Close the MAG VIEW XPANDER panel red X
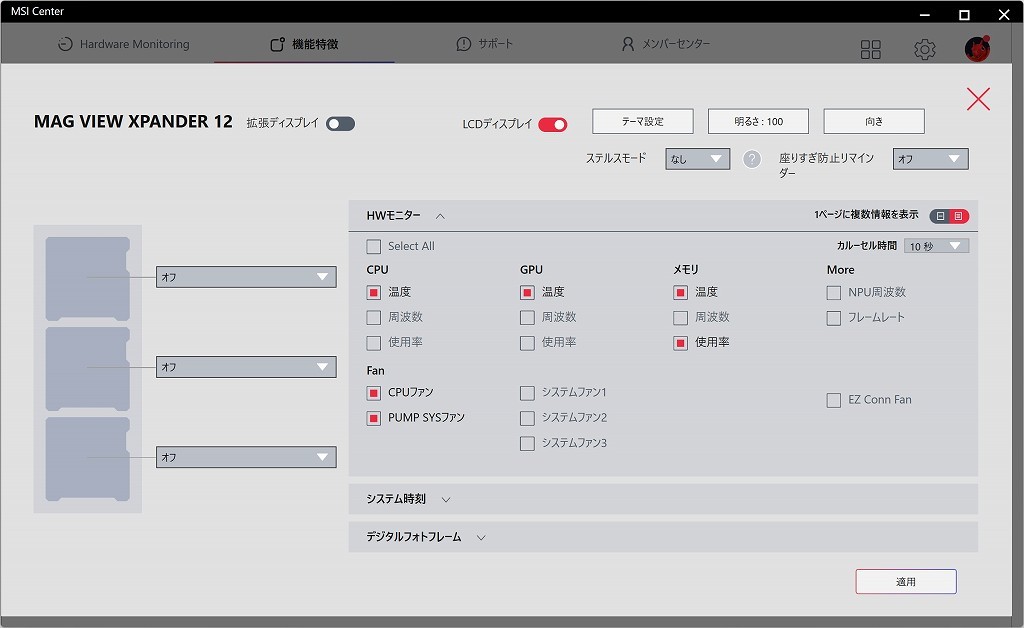The image size is (1024, 628). tap(978, 99)
